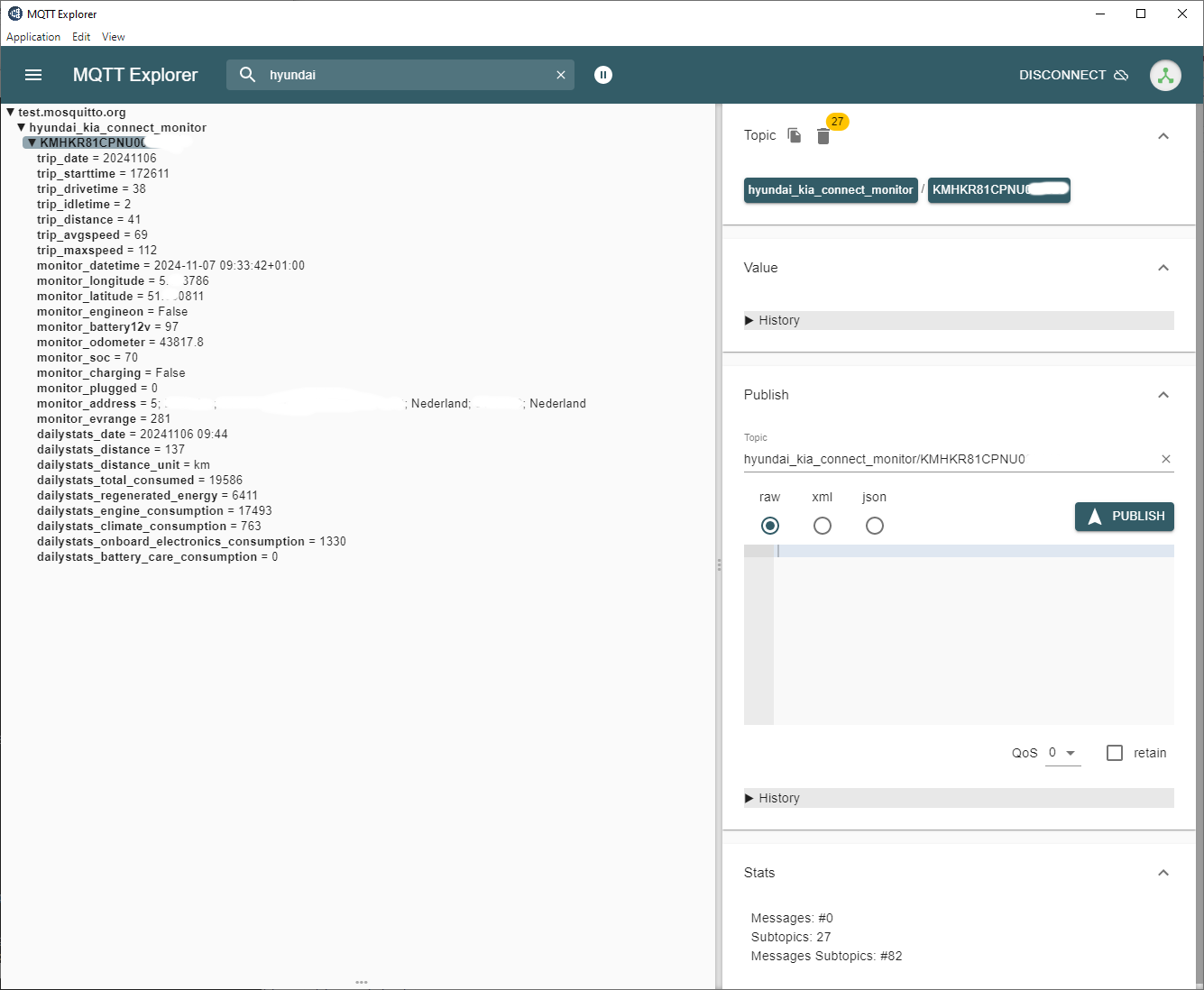Viewport: 1204px width, 990px height.
Task: Select monitor_engineon = False row
Action: (113, 312)
